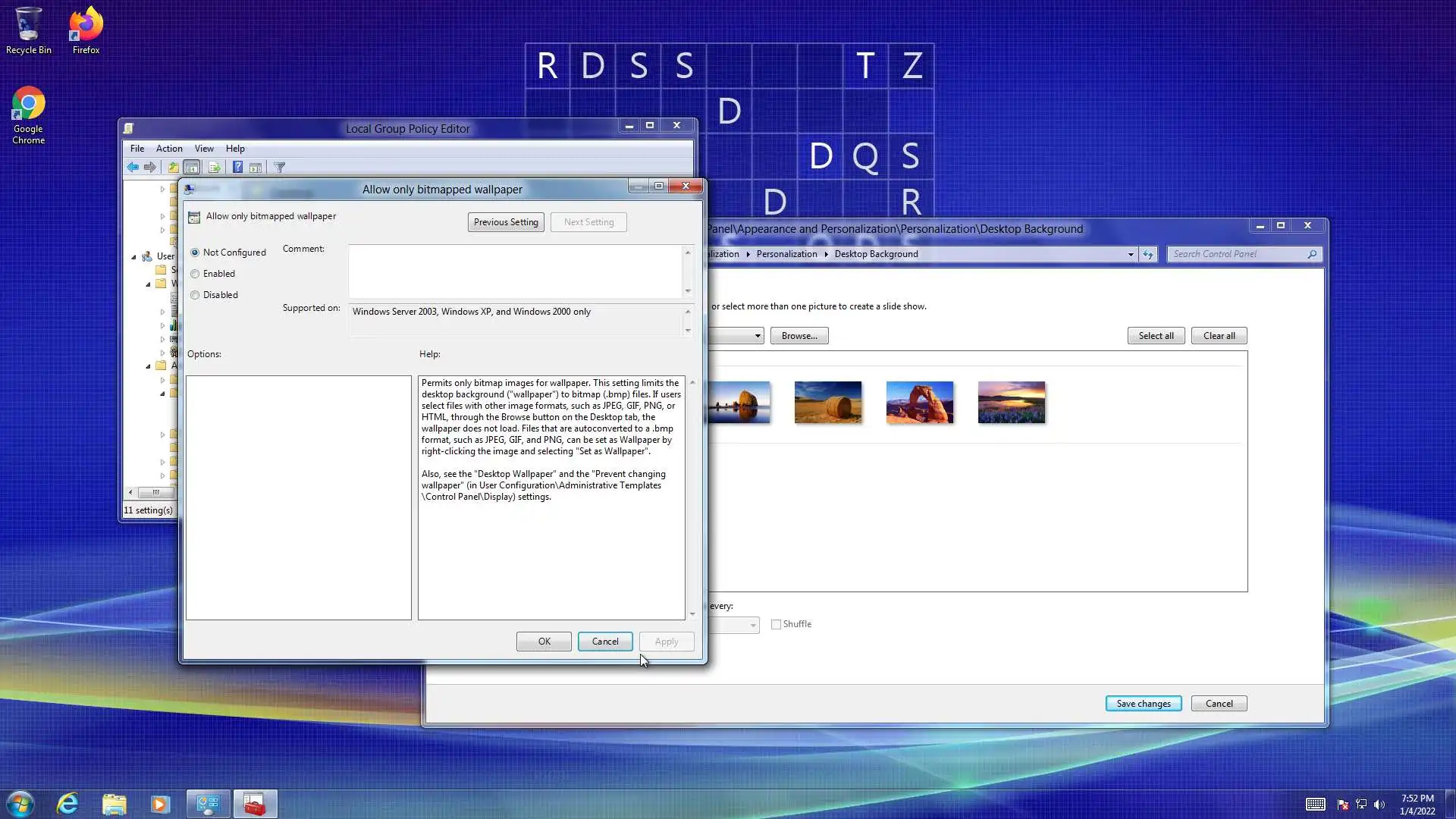Viewport: 1456px width, 819px height.
Task: Open the blue Help toolbar icon
Action: (237, 168)
